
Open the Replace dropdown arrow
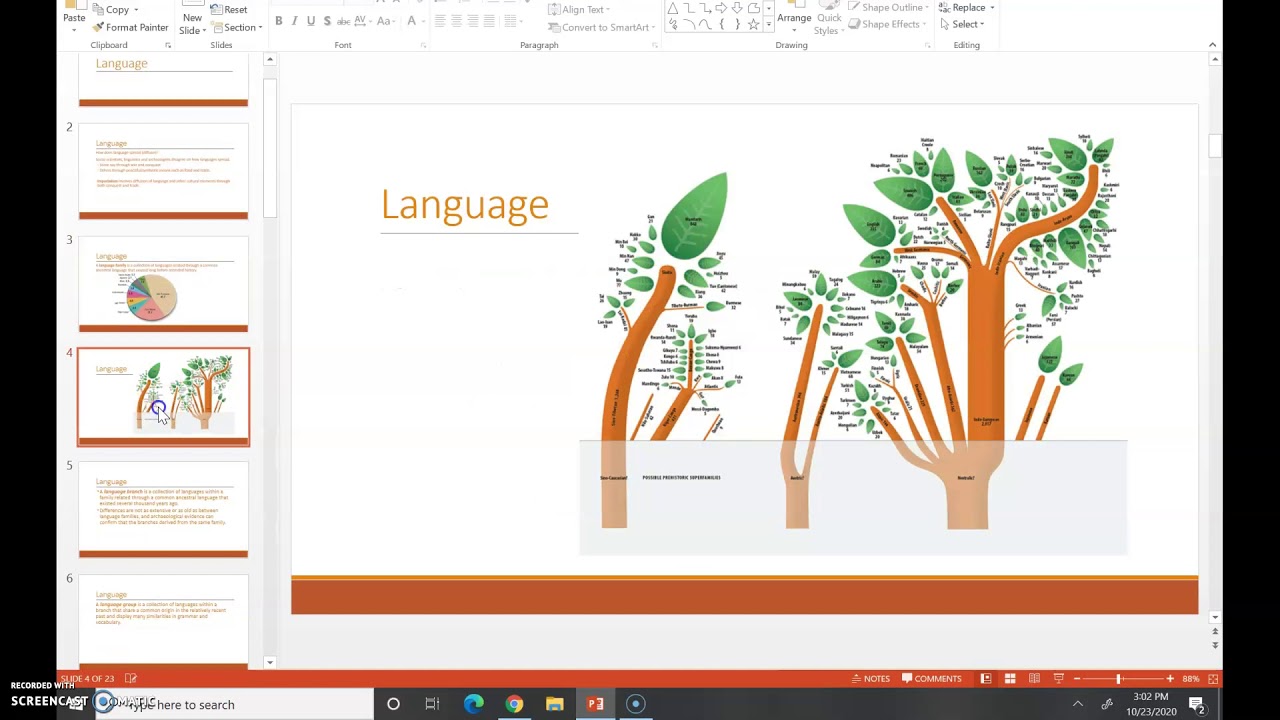click(992, 8)
